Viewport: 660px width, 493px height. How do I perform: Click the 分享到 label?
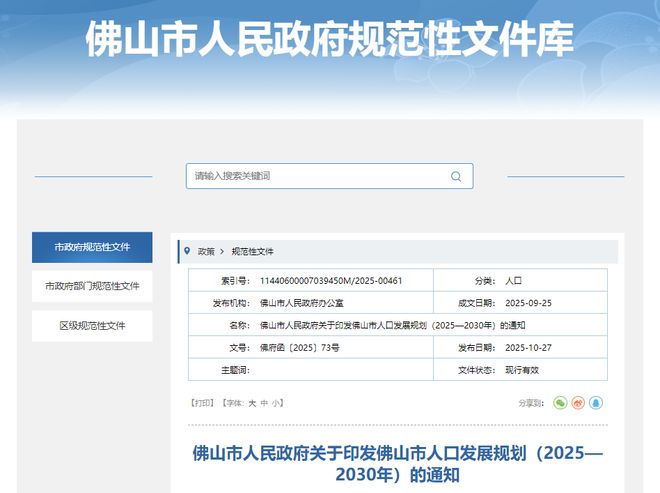[531, 403]
